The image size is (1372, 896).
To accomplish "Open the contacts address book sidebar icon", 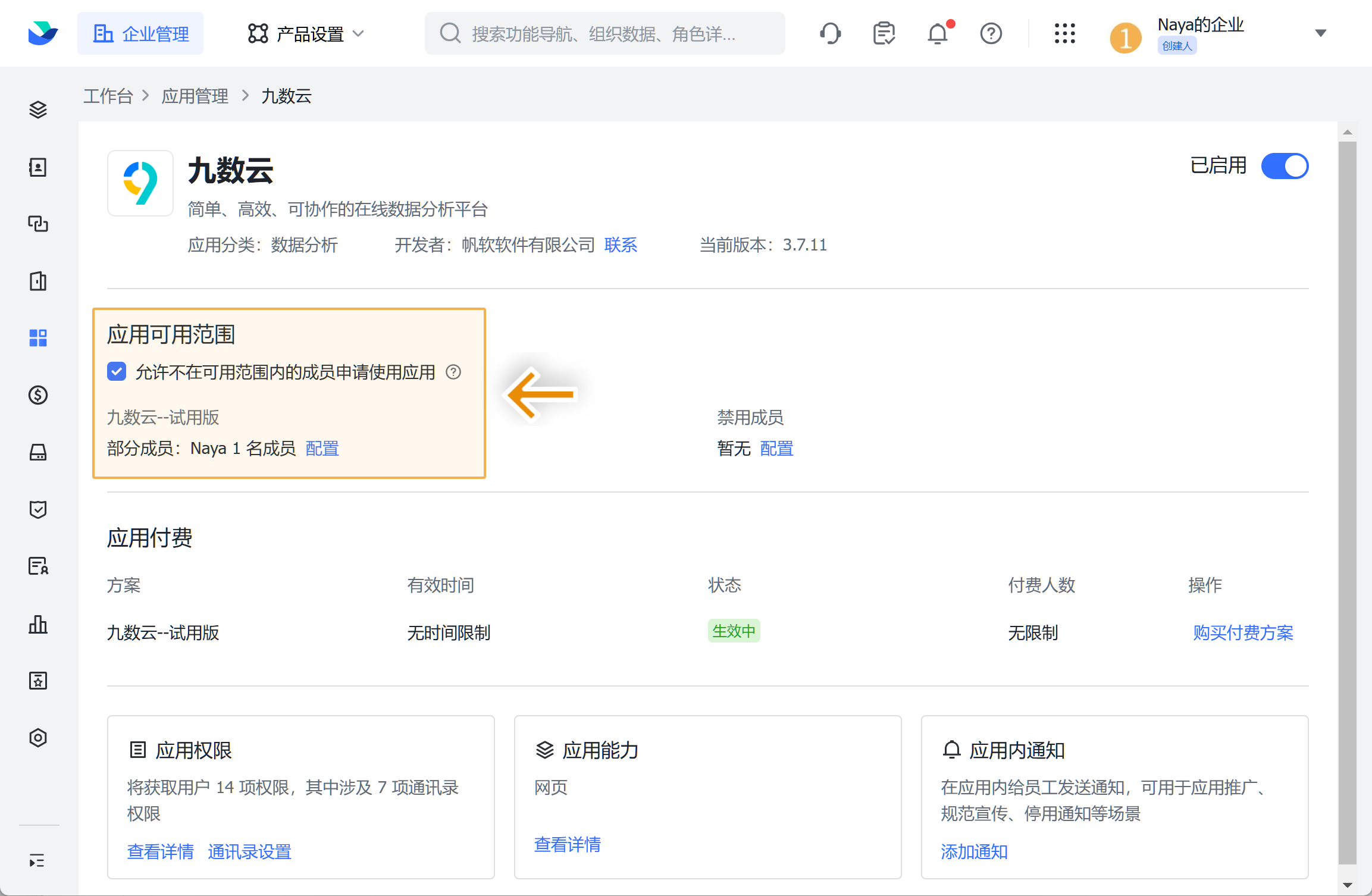I will point(38,167).
